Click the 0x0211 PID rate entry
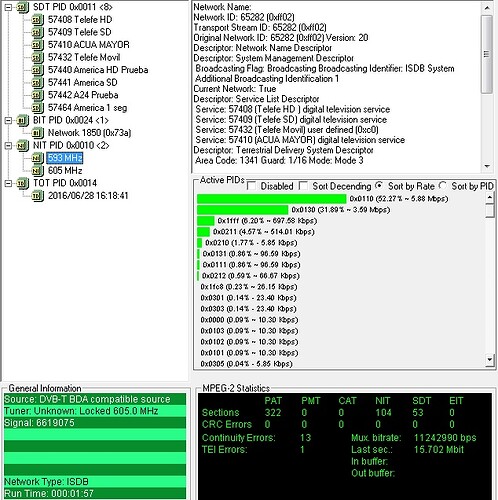The height and width of the screenshot is (500, 498). point(264,232)
